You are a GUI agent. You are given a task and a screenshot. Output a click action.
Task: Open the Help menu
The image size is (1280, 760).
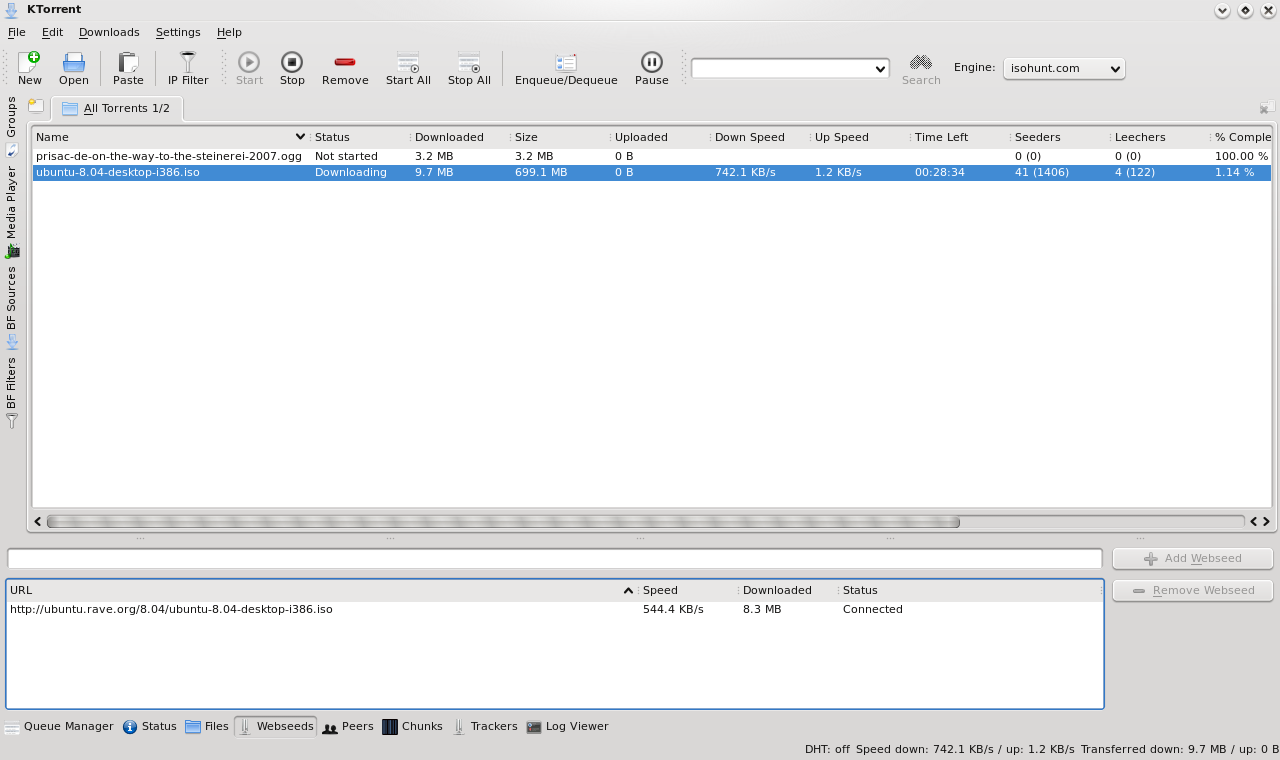(x=229, y=32)
